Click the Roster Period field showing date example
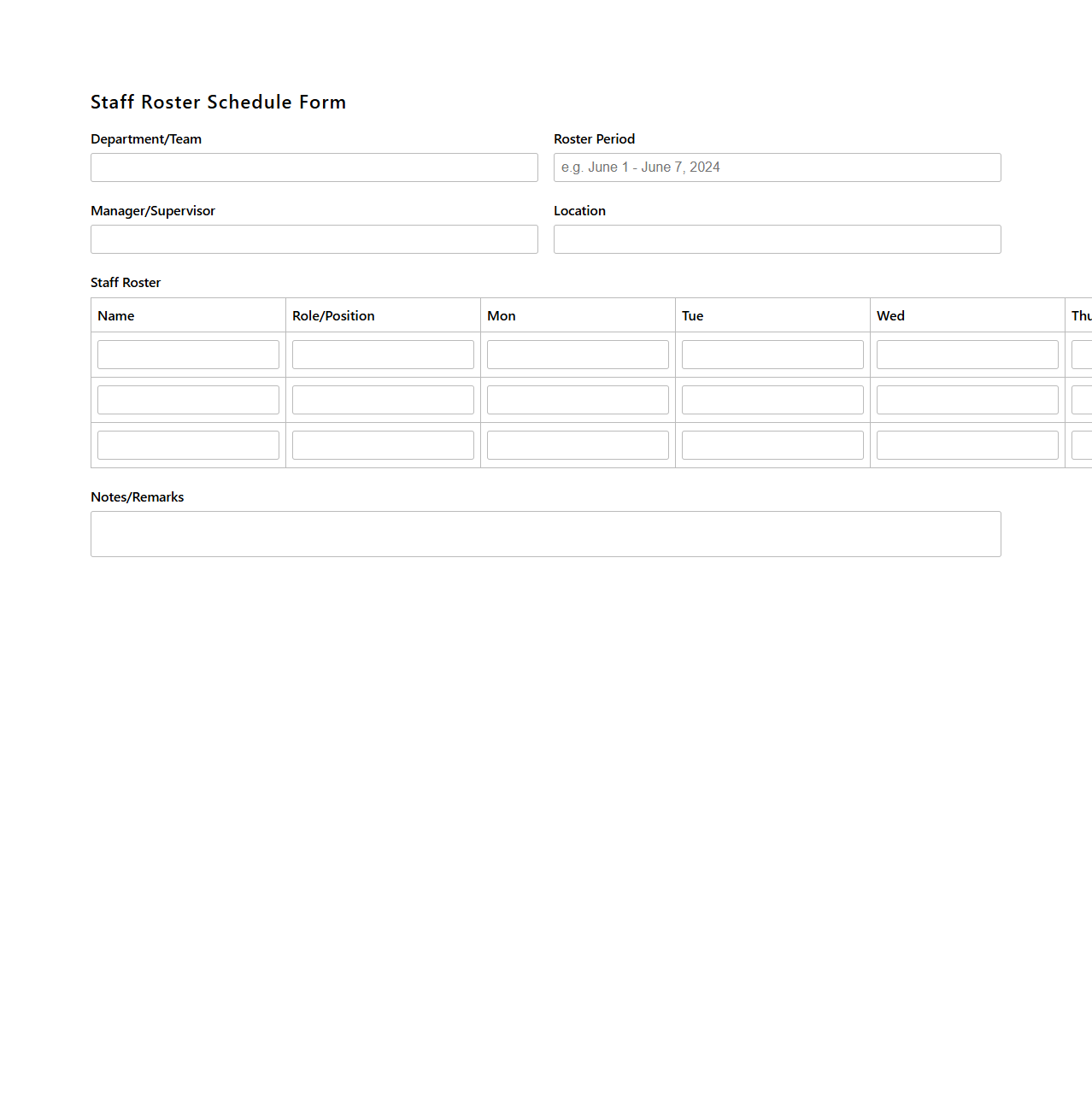 (777, 167)
